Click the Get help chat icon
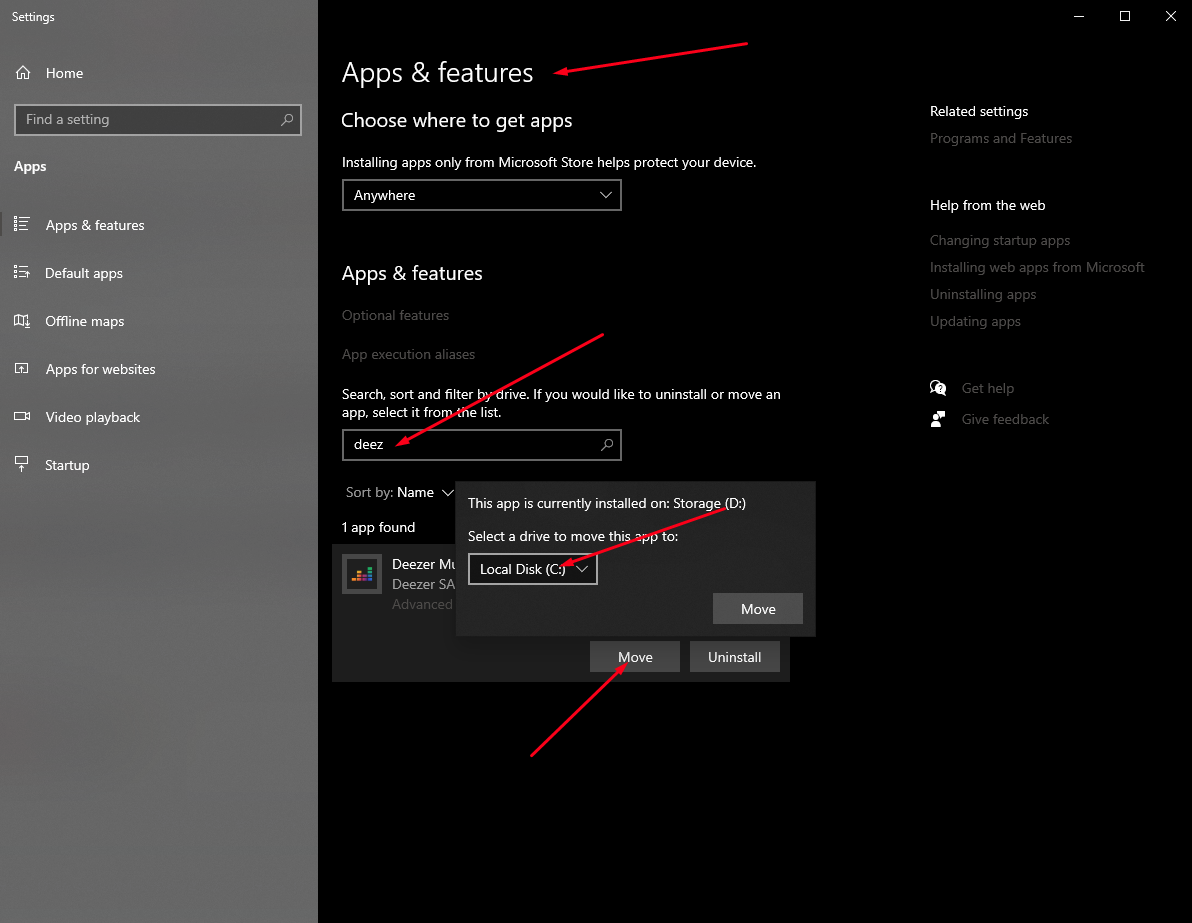 [x=938, y=388]
